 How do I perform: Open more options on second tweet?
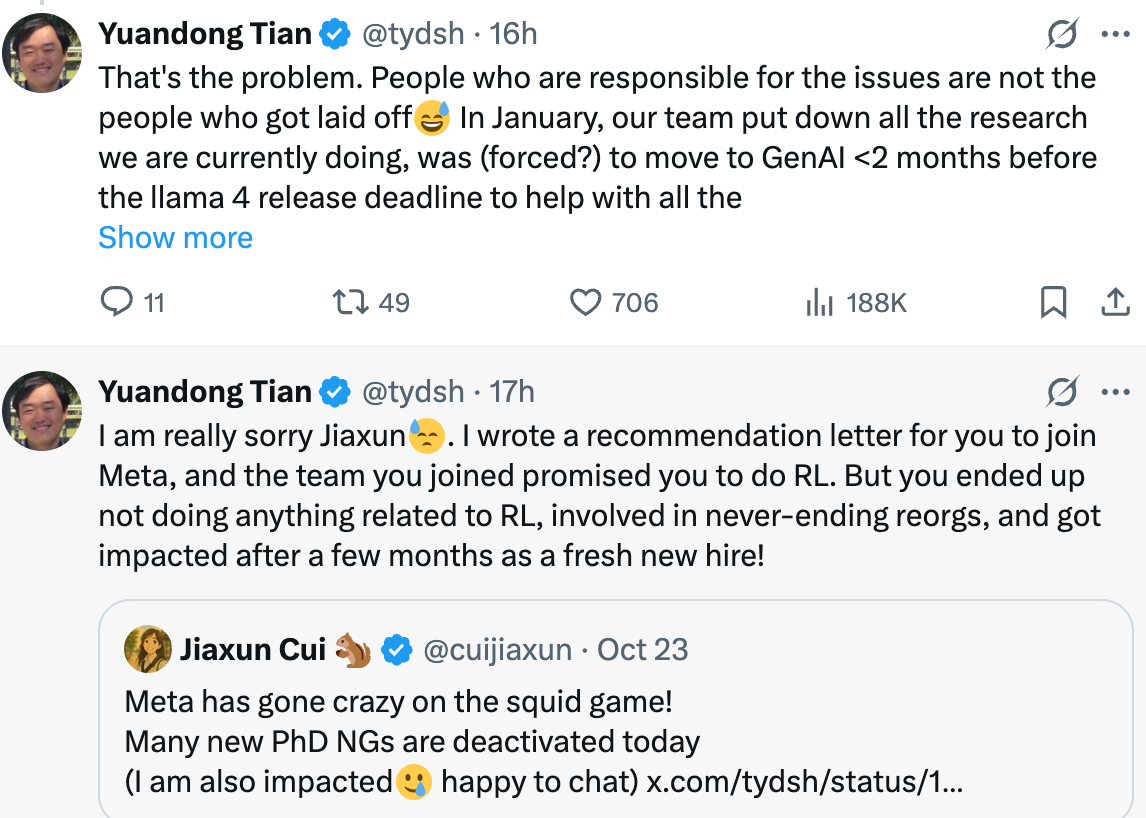coord(1115,393)
